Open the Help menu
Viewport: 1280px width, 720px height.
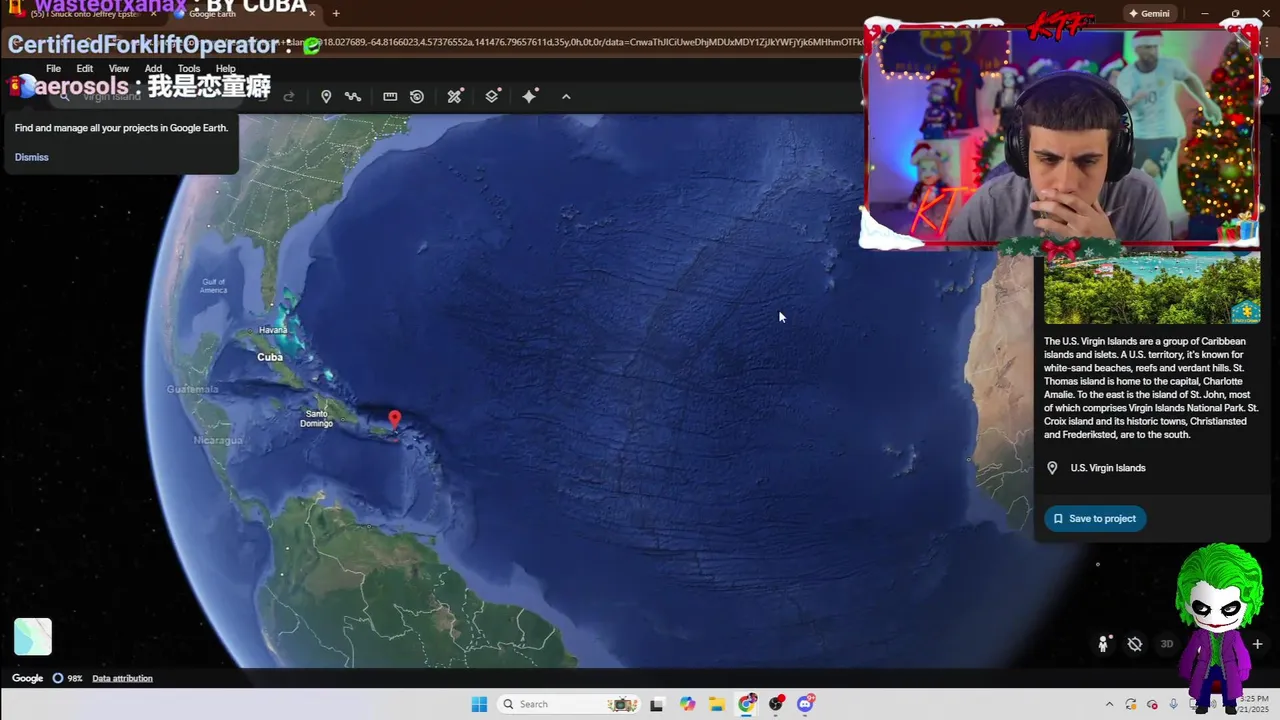(x=226, y=69)
